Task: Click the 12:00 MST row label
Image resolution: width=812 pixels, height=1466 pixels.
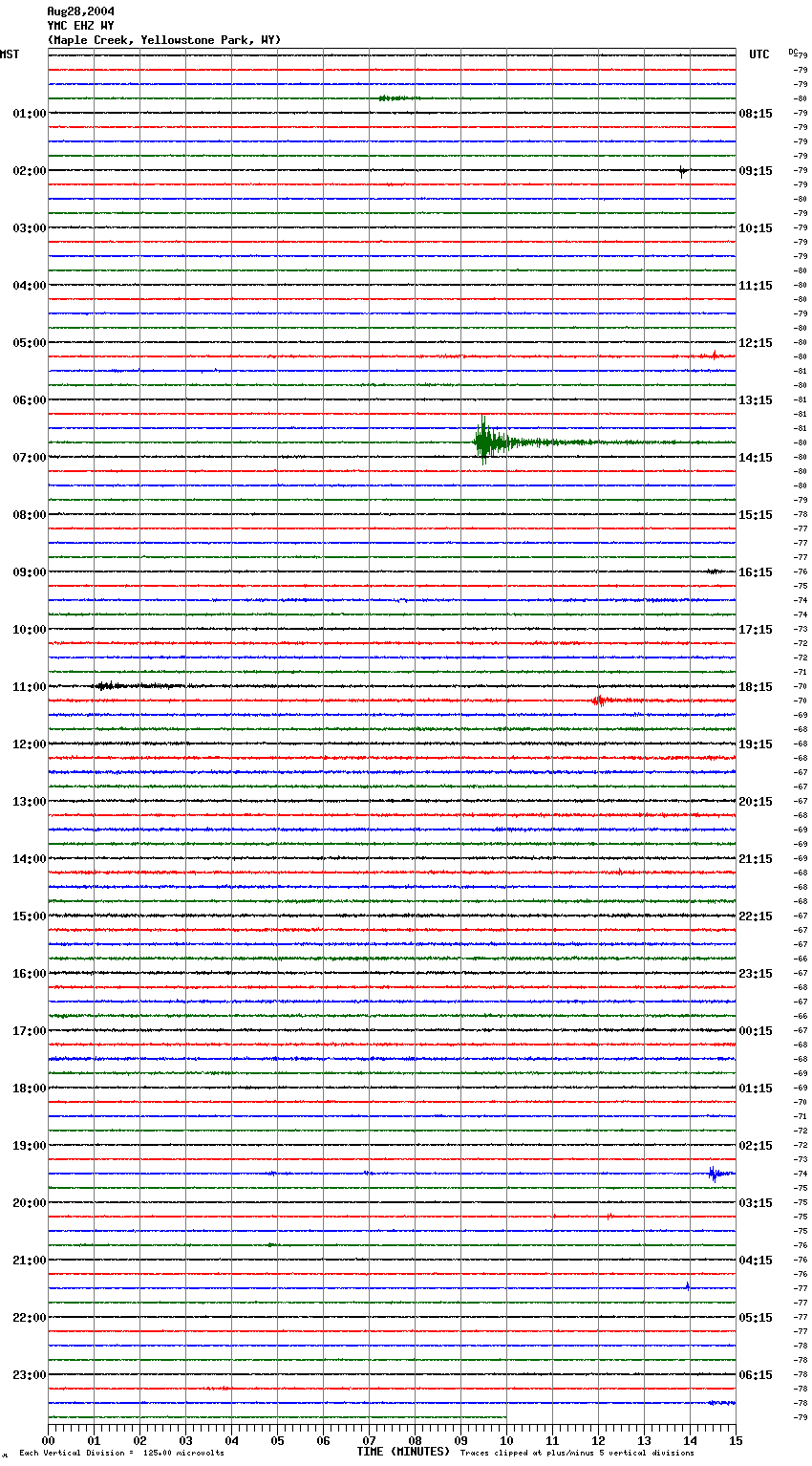Action: click(x=29, y=744)
